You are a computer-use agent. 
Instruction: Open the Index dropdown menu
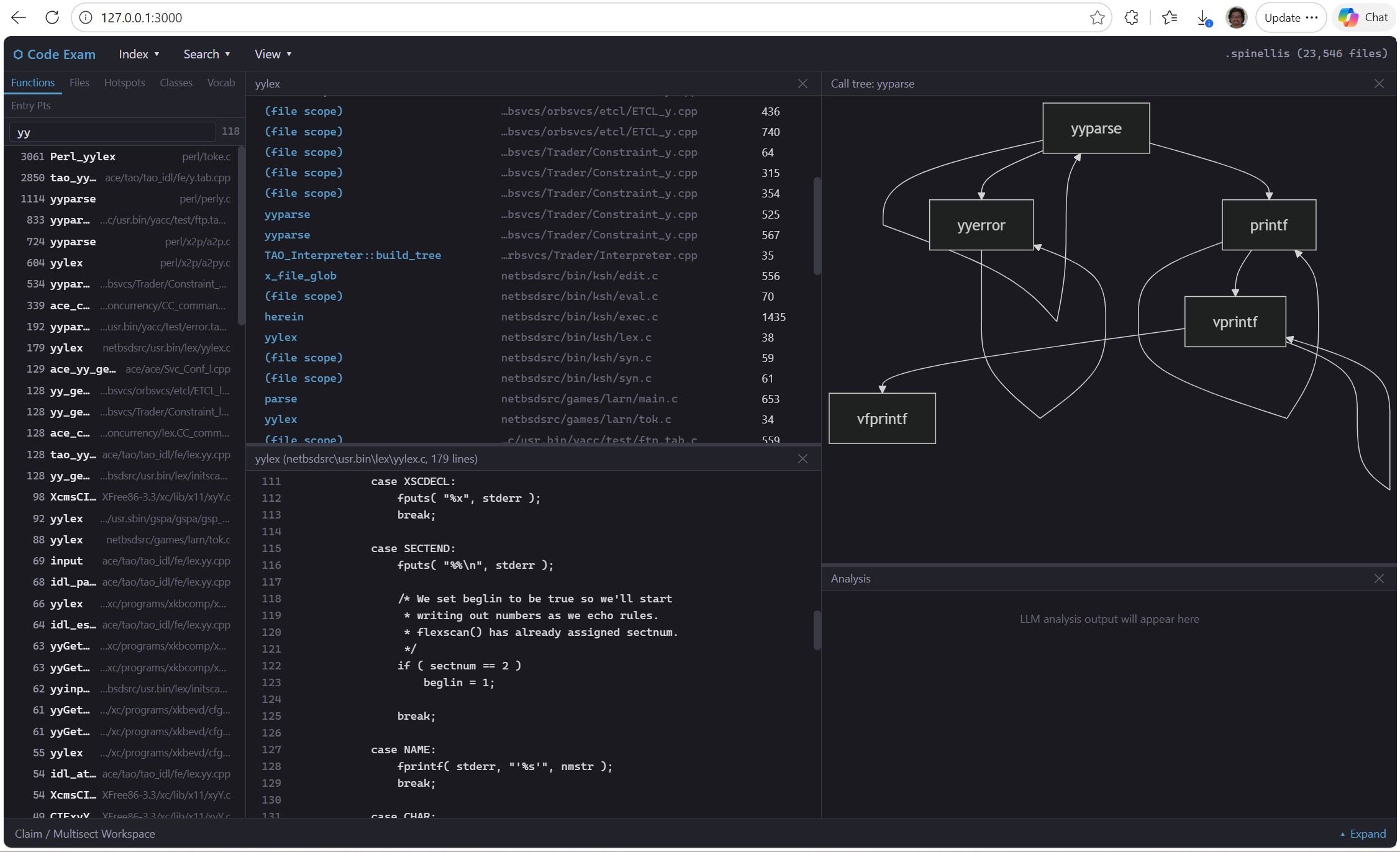coord(139,55)
